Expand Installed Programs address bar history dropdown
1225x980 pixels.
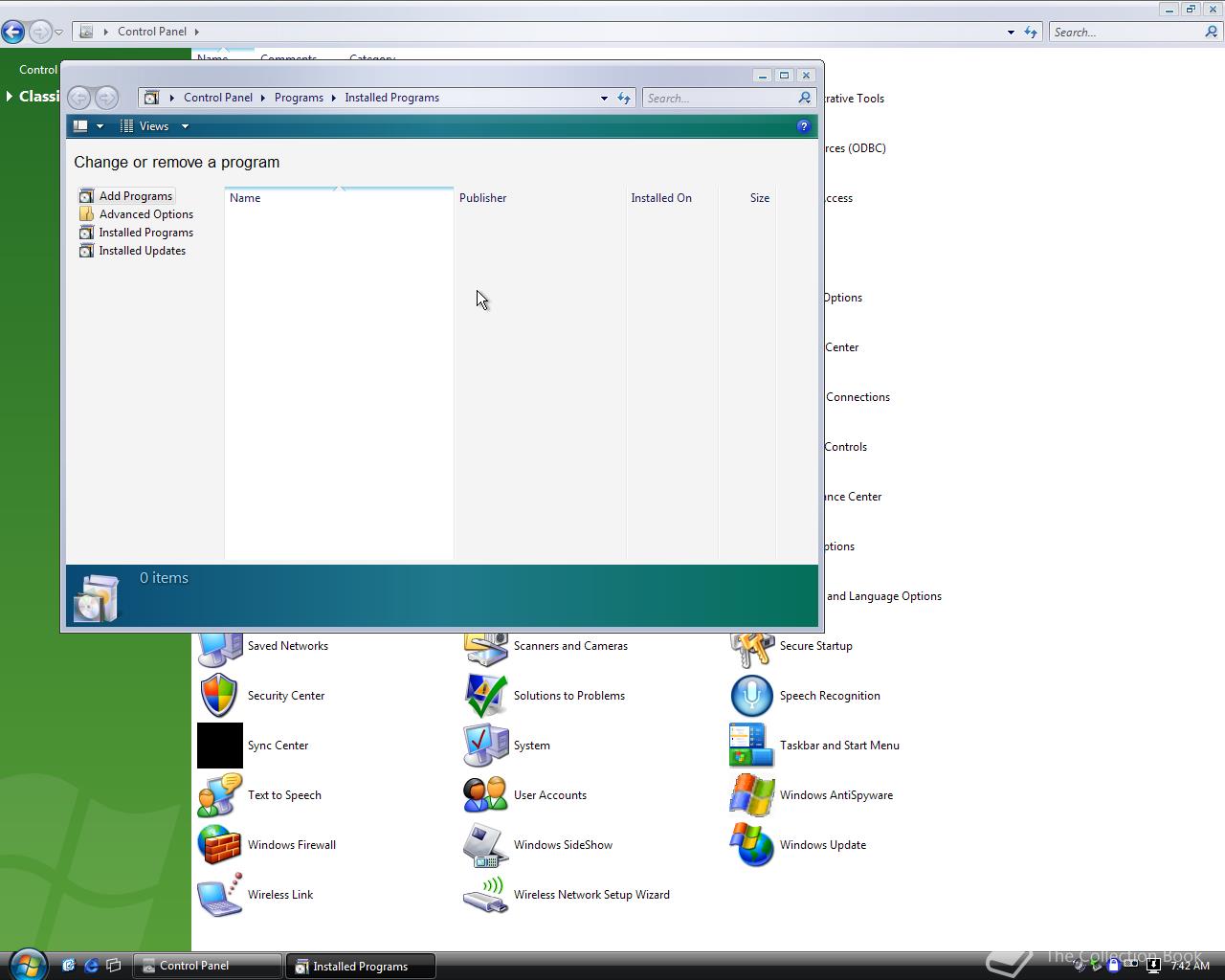point(604,98)
